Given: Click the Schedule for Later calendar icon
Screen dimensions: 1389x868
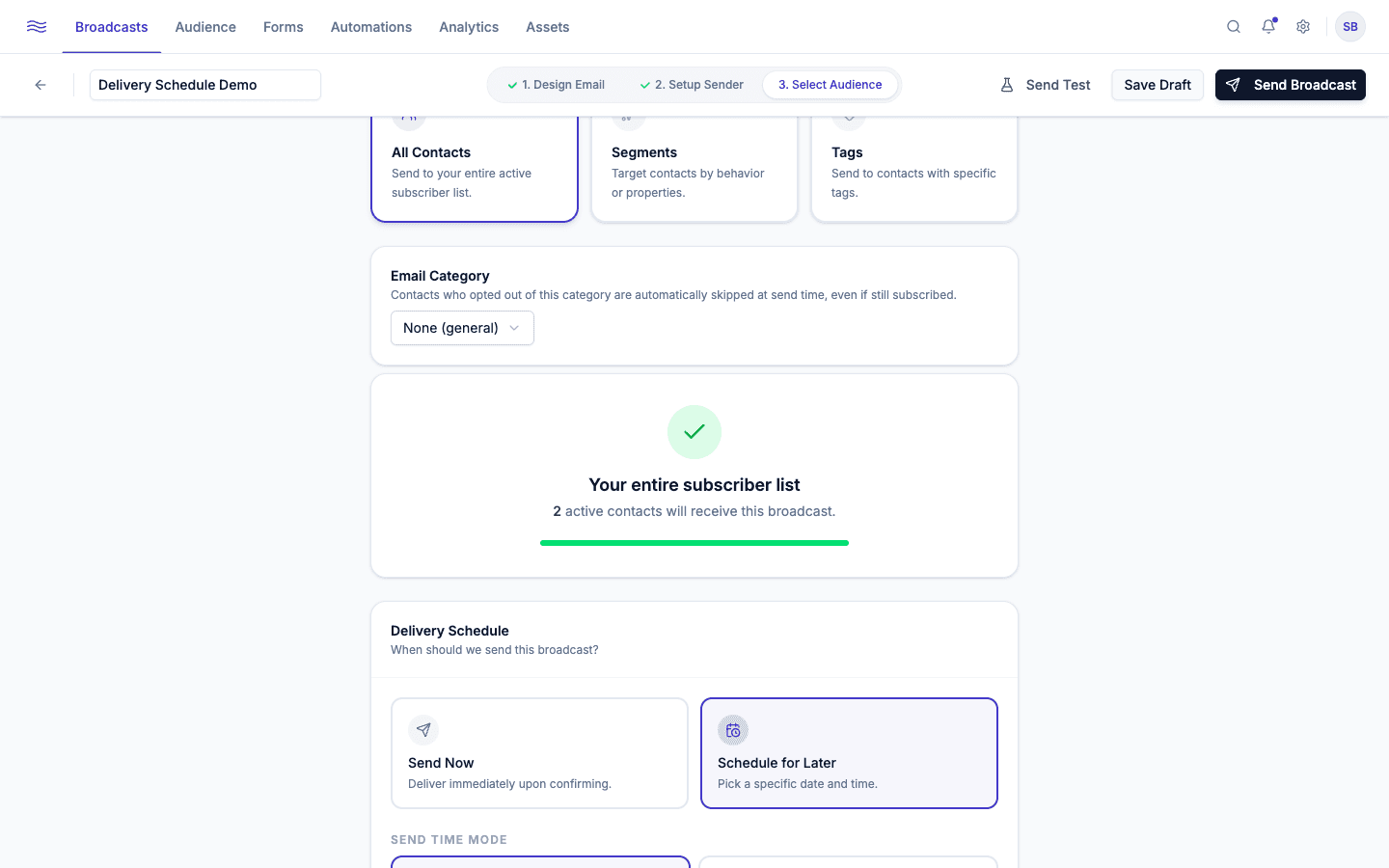Looking at the screenshot, I should [733, 730].
